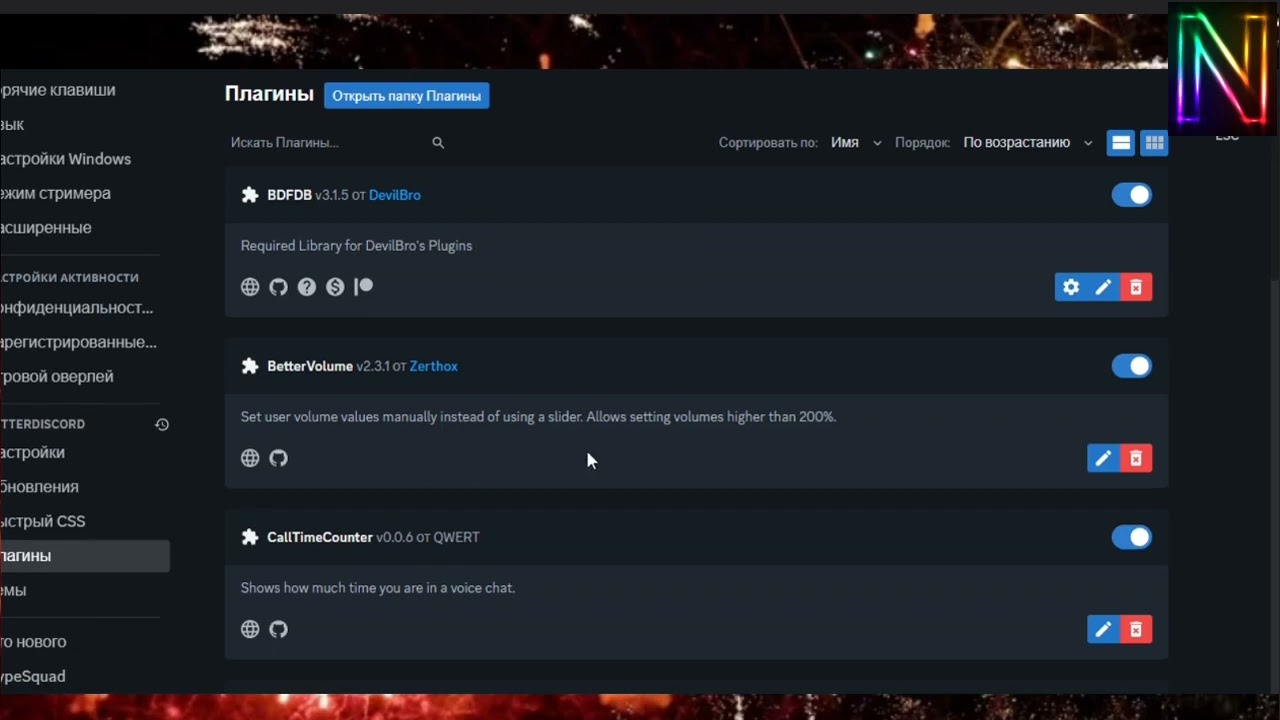
Task: Click the CallTimeCounter plugin name
Action: [x=320, y=537]
